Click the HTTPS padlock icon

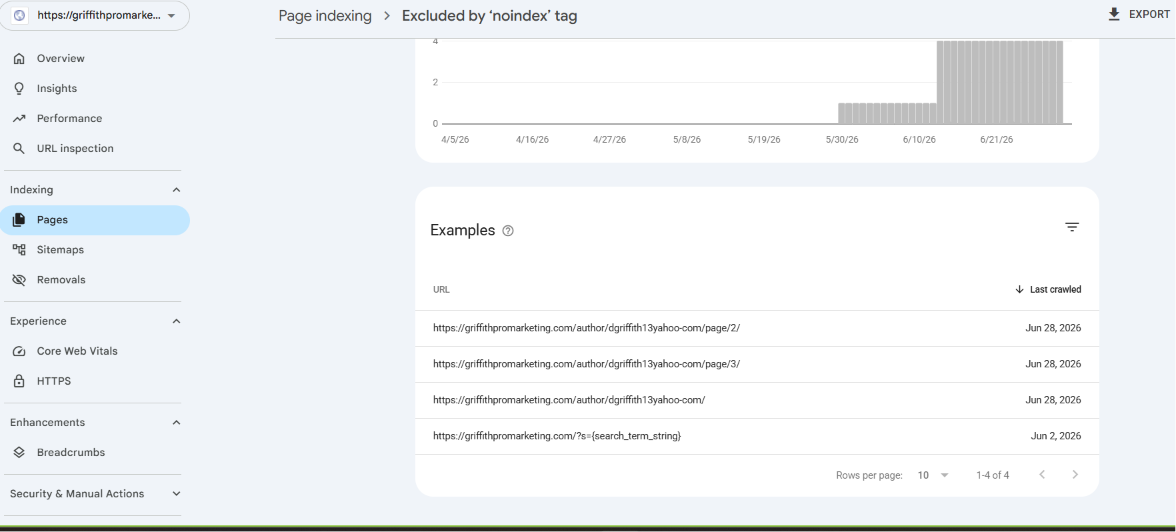click(x=20, y=381)
